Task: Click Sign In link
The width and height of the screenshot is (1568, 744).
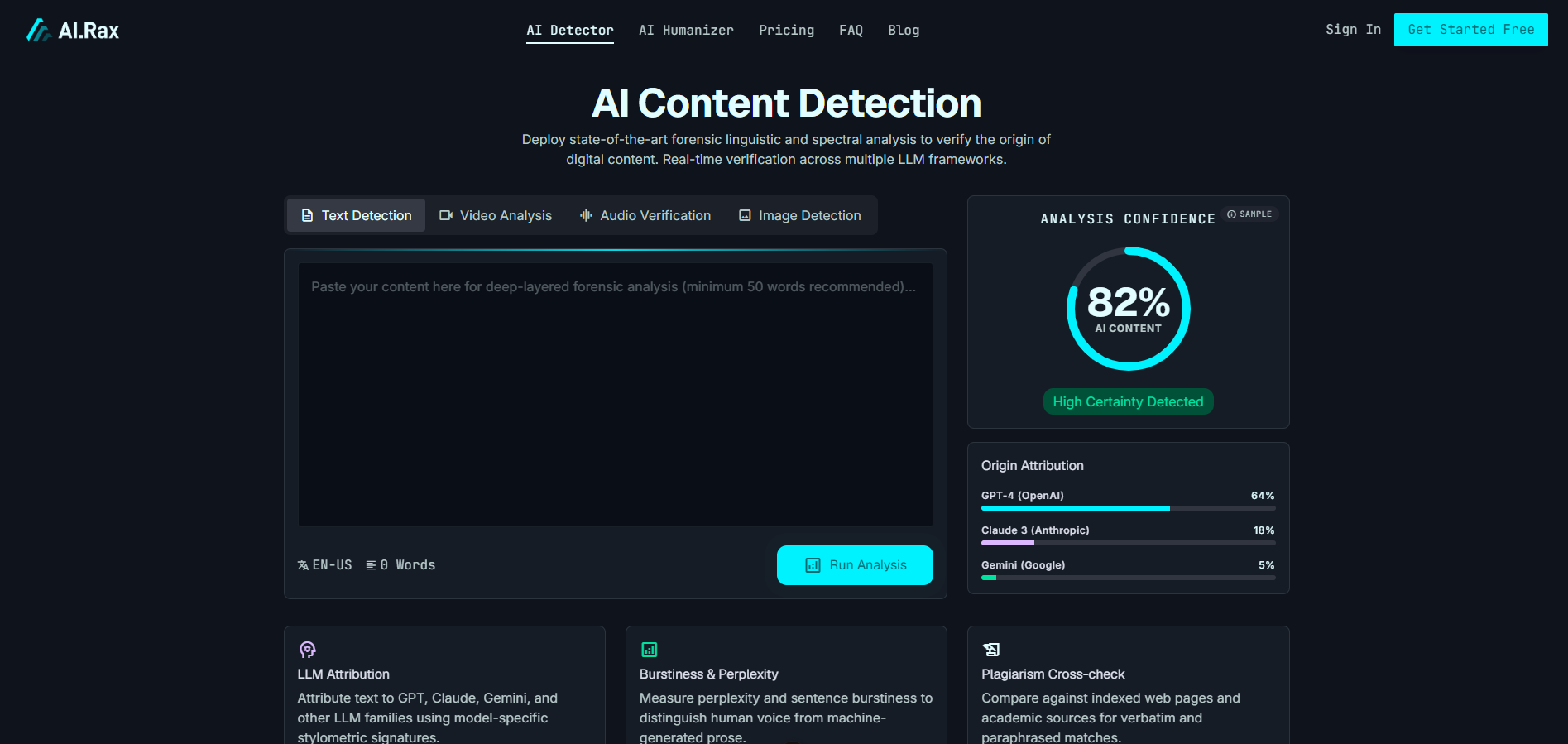Action: pos(1353,29)
